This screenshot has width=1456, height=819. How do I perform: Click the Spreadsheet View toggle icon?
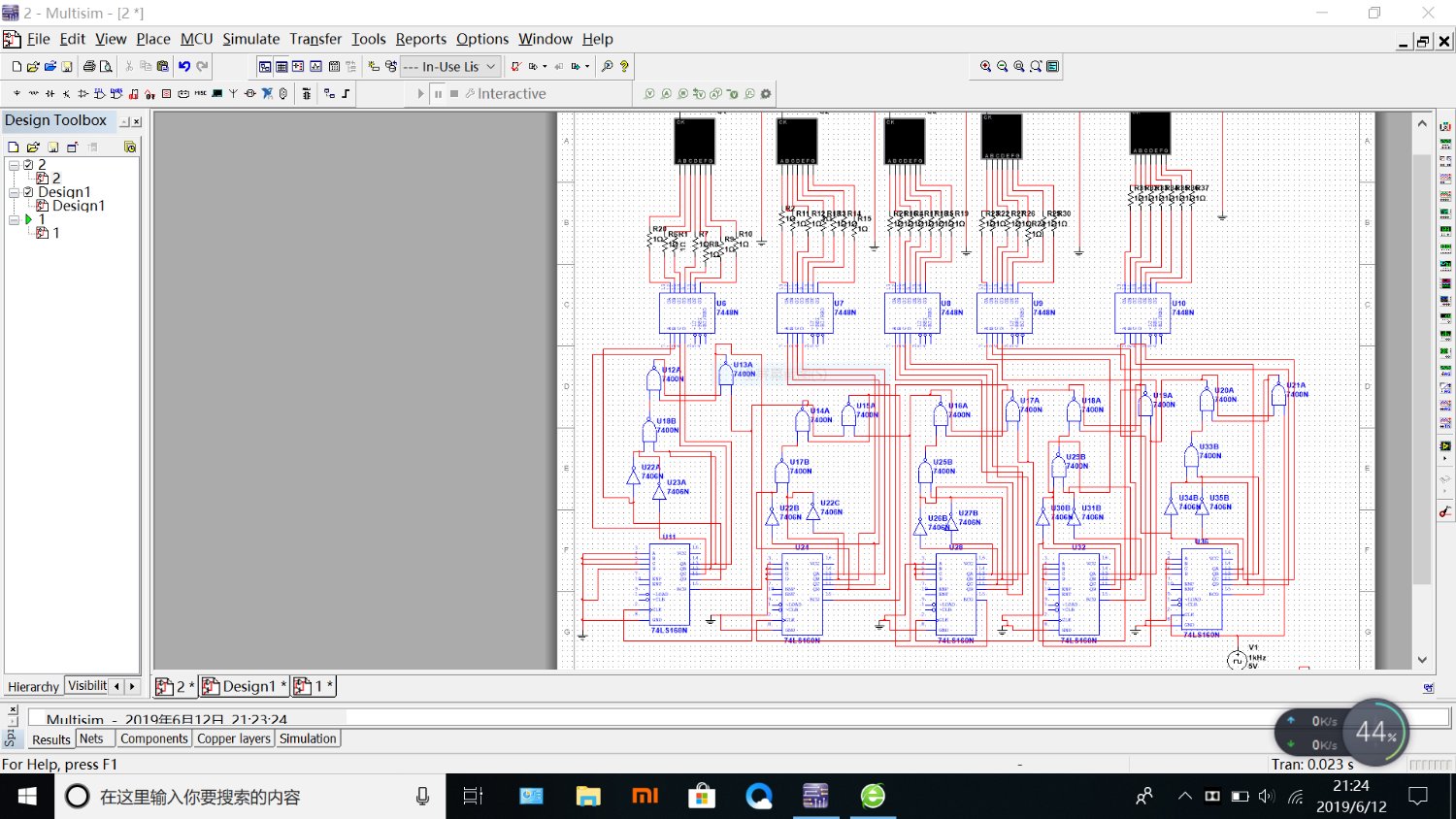coord(281,67)
